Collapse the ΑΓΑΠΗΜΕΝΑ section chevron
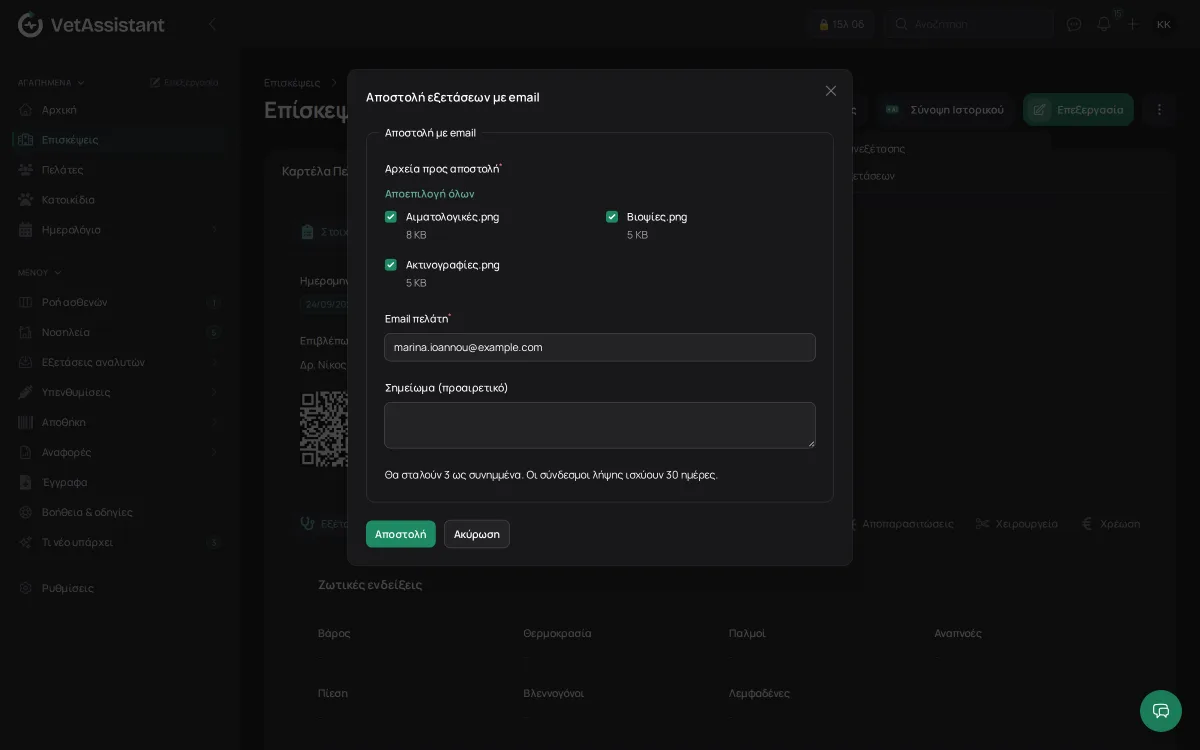This screenshot has height=750, width=1200. click(x=81, y=83)
